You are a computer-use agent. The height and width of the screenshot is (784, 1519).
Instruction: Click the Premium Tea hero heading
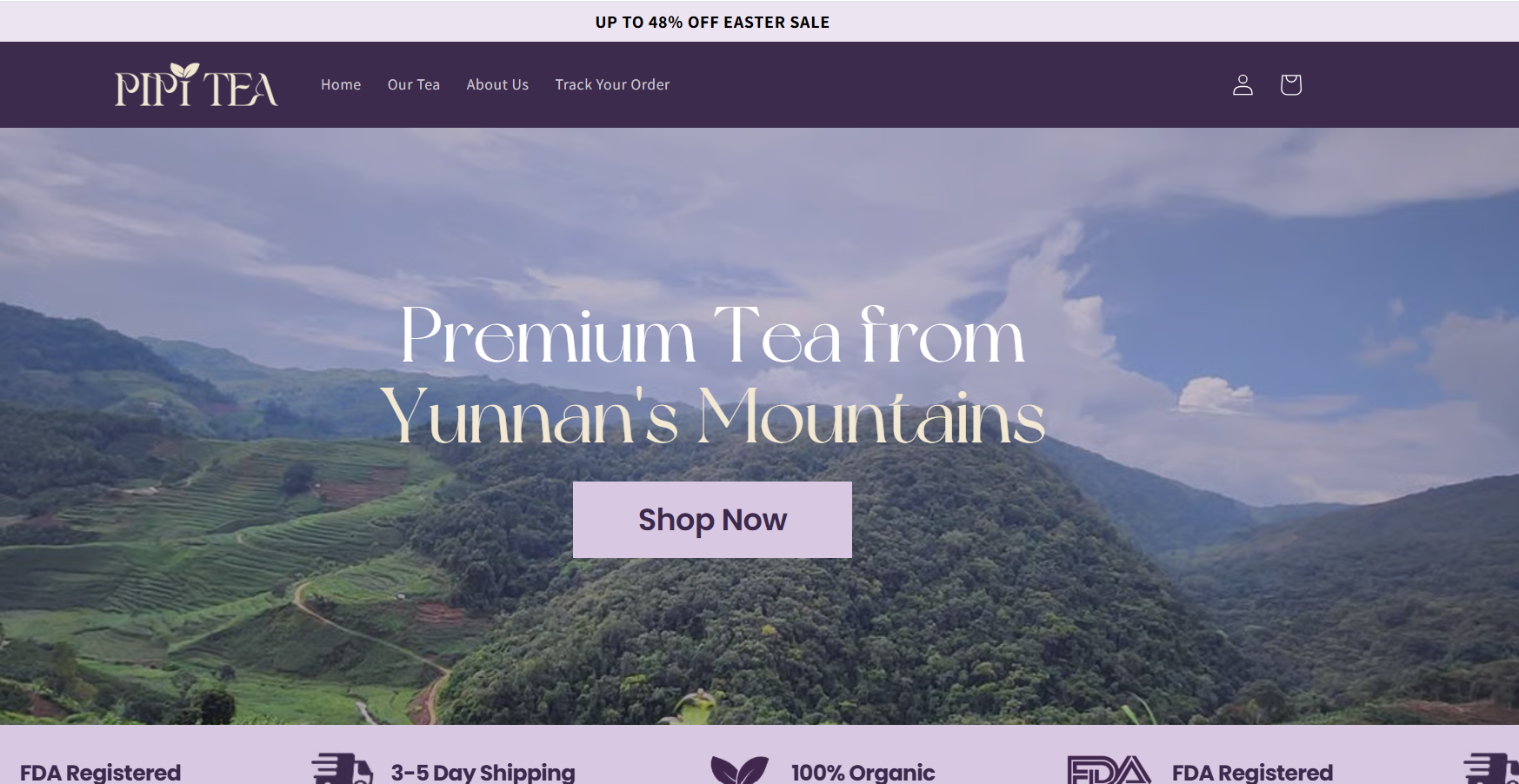point(712,375)
